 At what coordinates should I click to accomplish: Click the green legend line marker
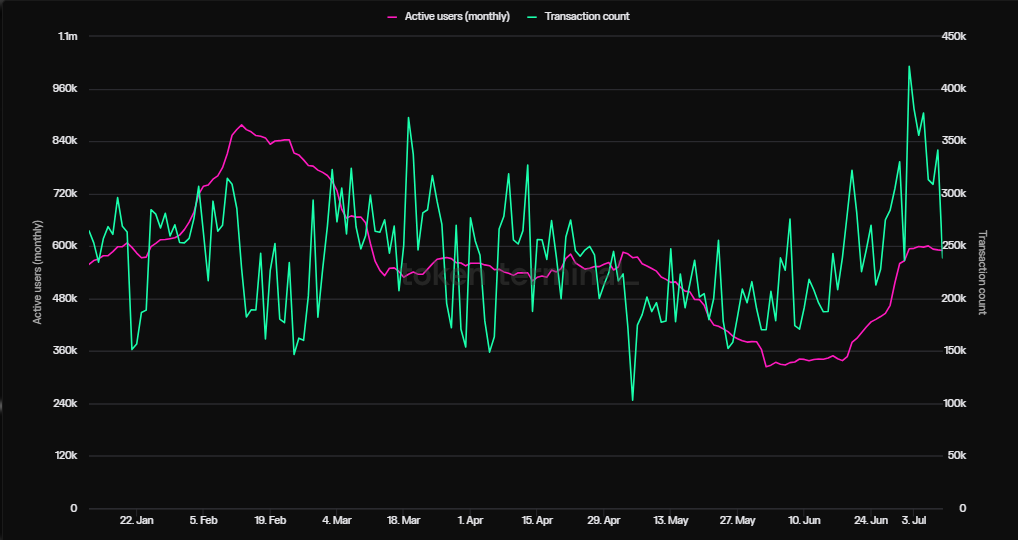pyautogui.click(x=532, y=17)
